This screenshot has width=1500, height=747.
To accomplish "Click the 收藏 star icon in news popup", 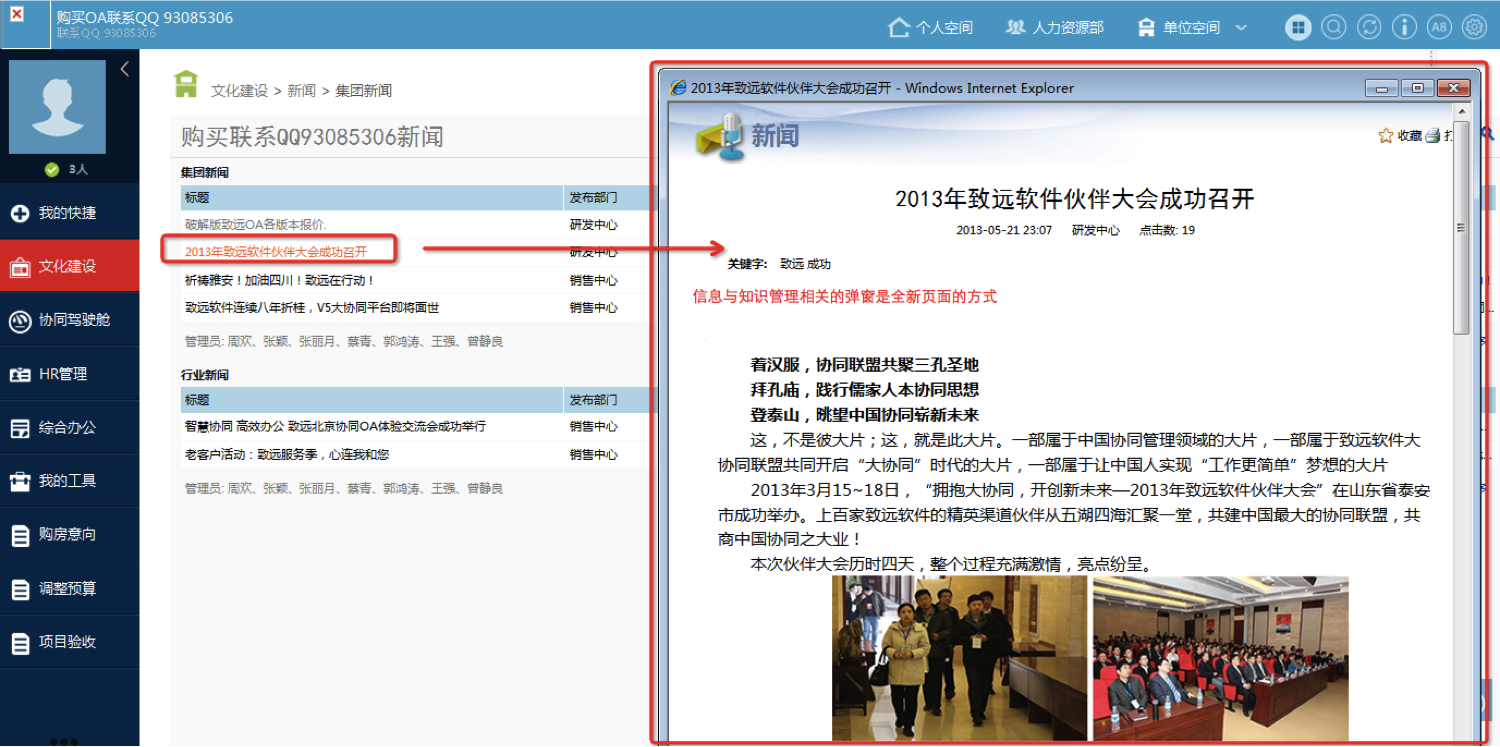I will coord(1385,136).
